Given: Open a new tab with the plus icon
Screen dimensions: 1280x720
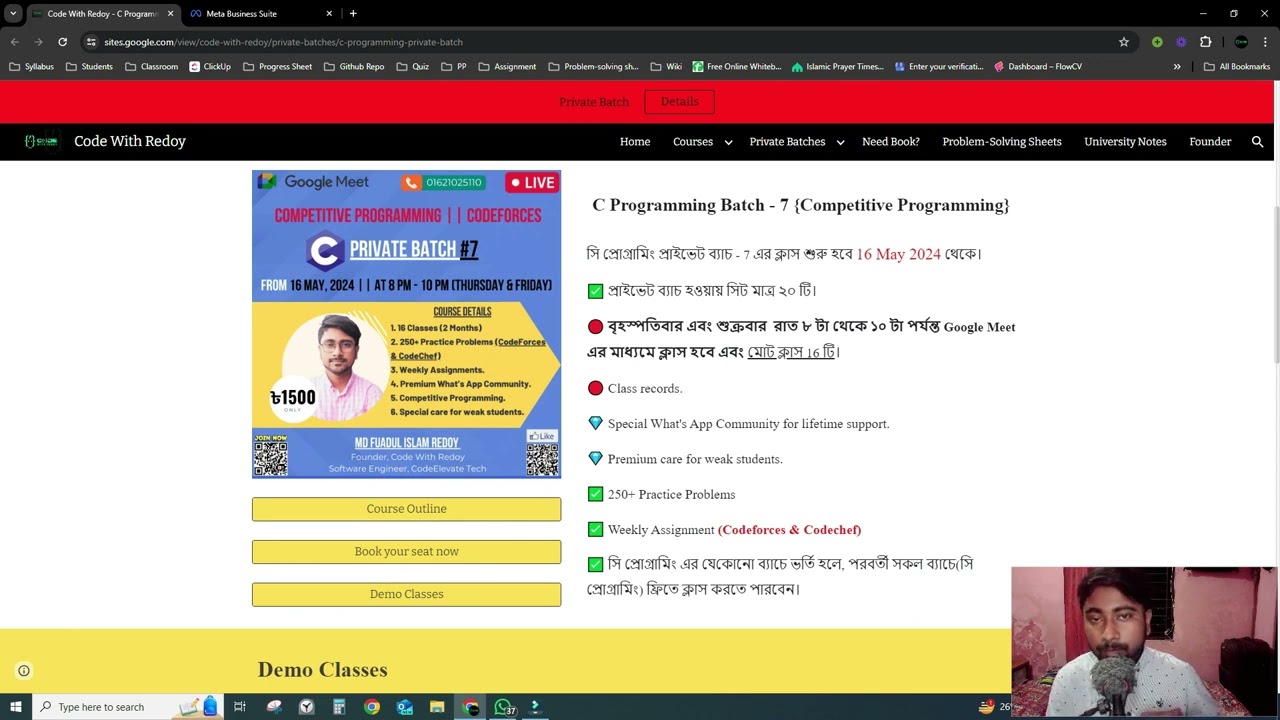Looking at the screenshot, I should click(x=353, y=13).
